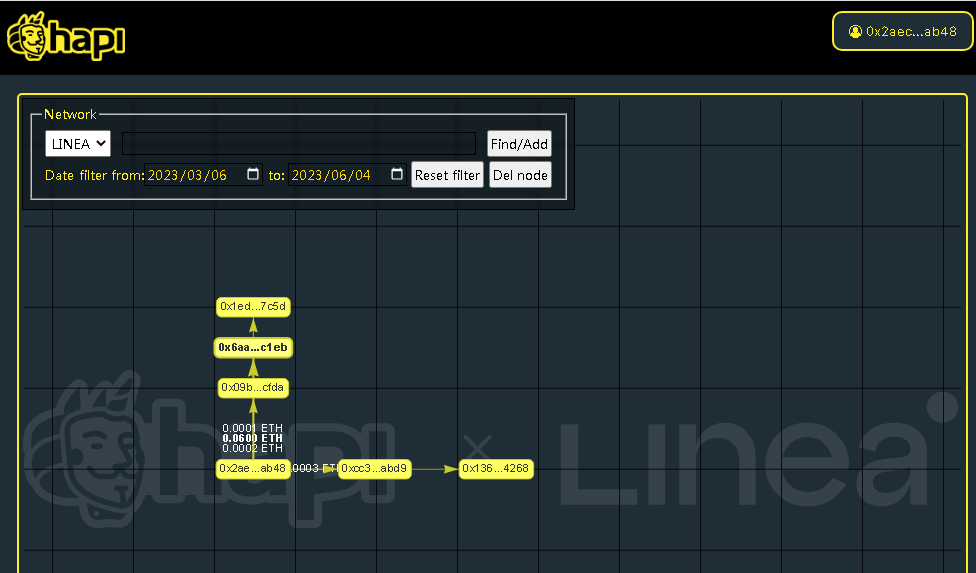
Task: Select graph node 0x09b...cfda
Action: pyautogui.click(x=253, y=388)
